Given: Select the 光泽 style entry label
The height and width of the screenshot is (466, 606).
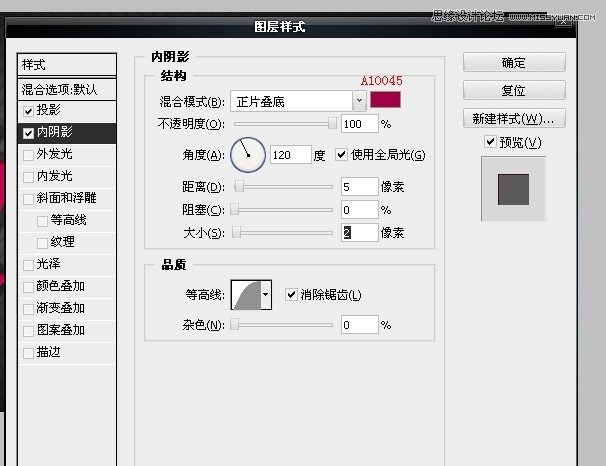Looking at the screenshot, I should tap(48, 264).
